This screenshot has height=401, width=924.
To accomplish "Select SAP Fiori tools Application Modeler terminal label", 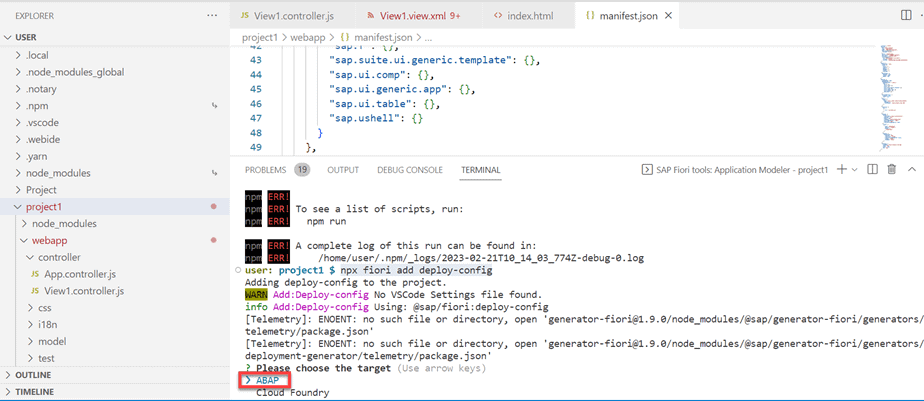I will pyautogui.click(x=742, y=169).
